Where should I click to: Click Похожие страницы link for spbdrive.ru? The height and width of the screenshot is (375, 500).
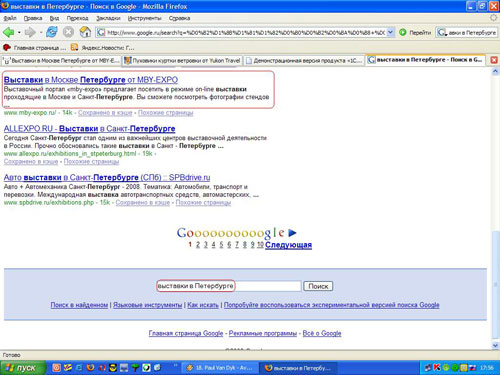tap(203, 202)
